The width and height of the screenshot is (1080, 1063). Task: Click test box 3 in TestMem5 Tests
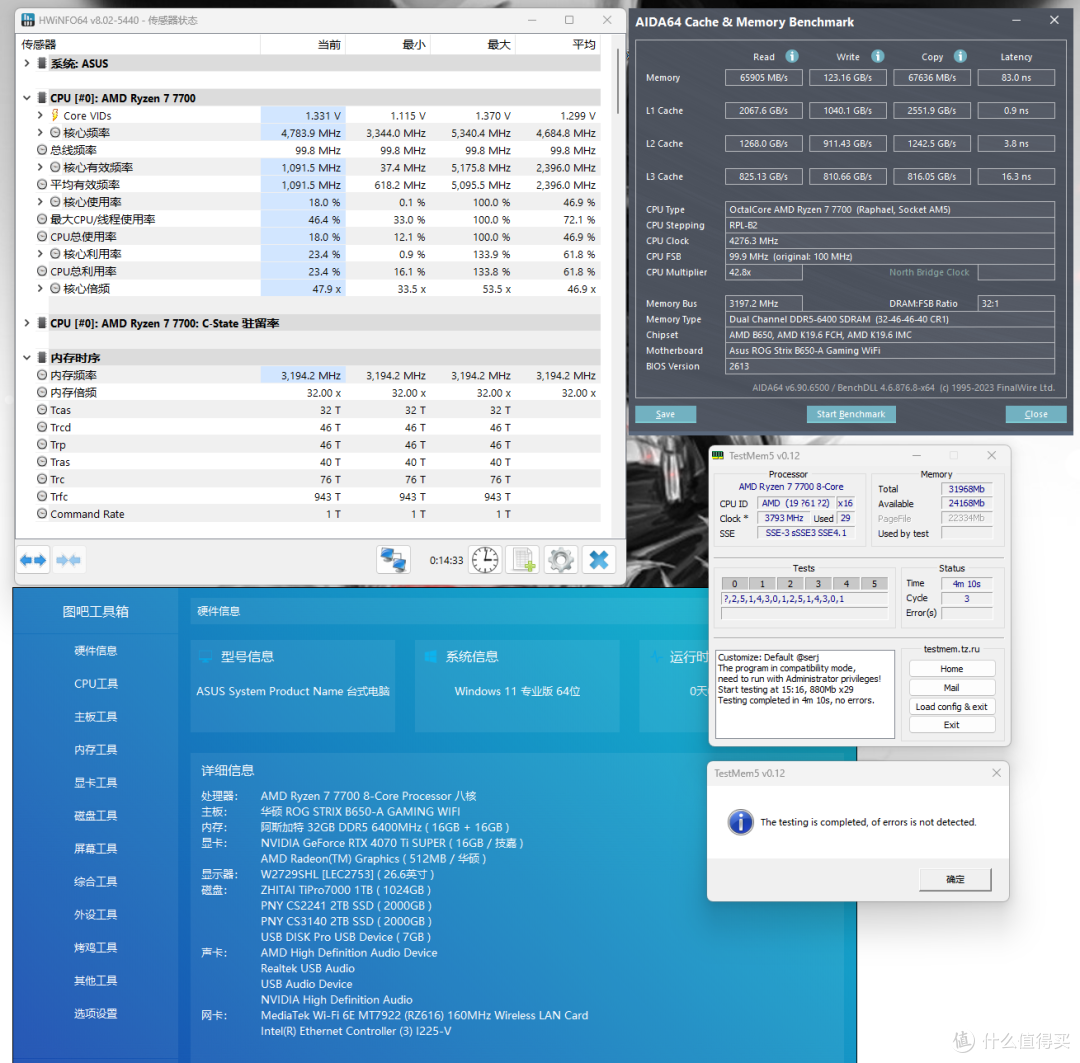[818, 584]
